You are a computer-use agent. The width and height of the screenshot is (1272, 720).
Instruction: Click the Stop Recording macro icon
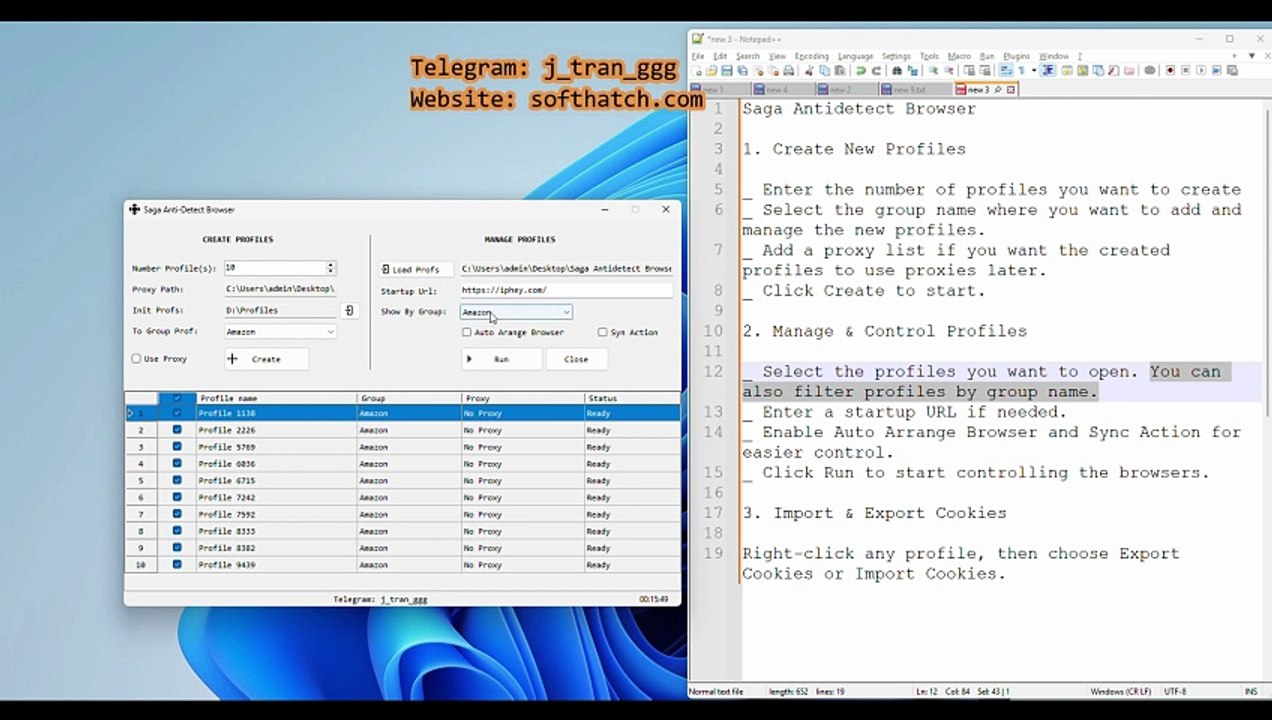[1185, 71]
